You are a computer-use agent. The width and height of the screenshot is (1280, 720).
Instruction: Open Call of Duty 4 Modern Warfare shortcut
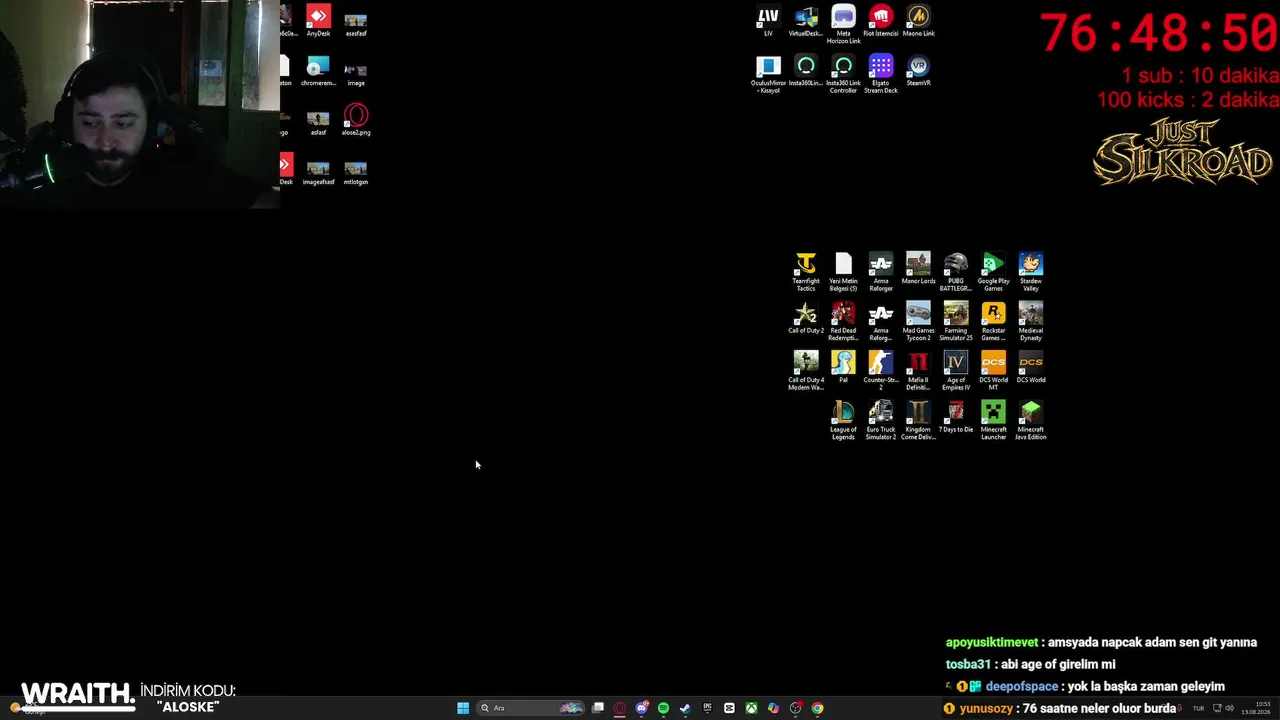click(806, 371)
